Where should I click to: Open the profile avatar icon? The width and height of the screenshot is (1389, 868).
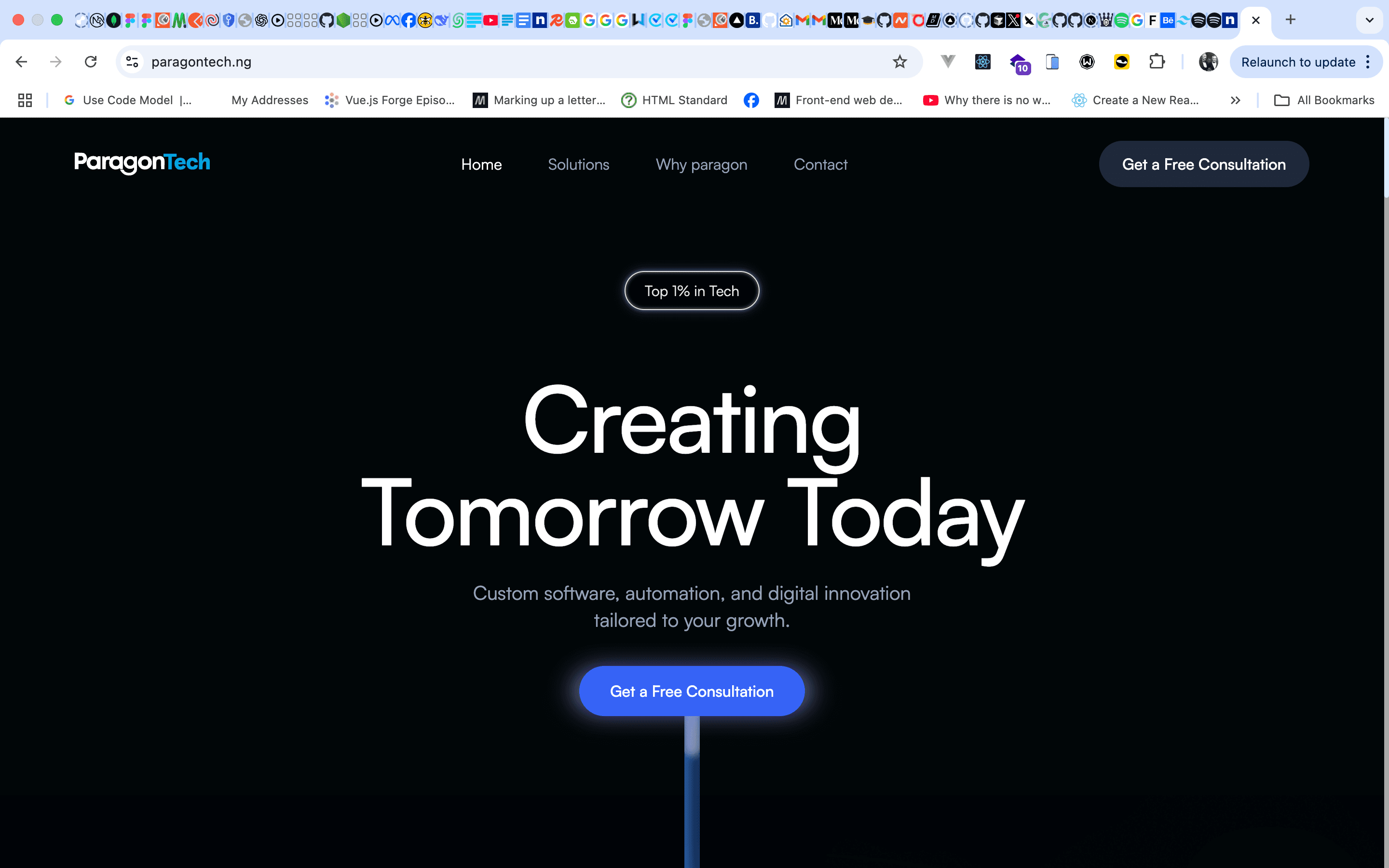pyautogui.click(x=1208, y=62)
